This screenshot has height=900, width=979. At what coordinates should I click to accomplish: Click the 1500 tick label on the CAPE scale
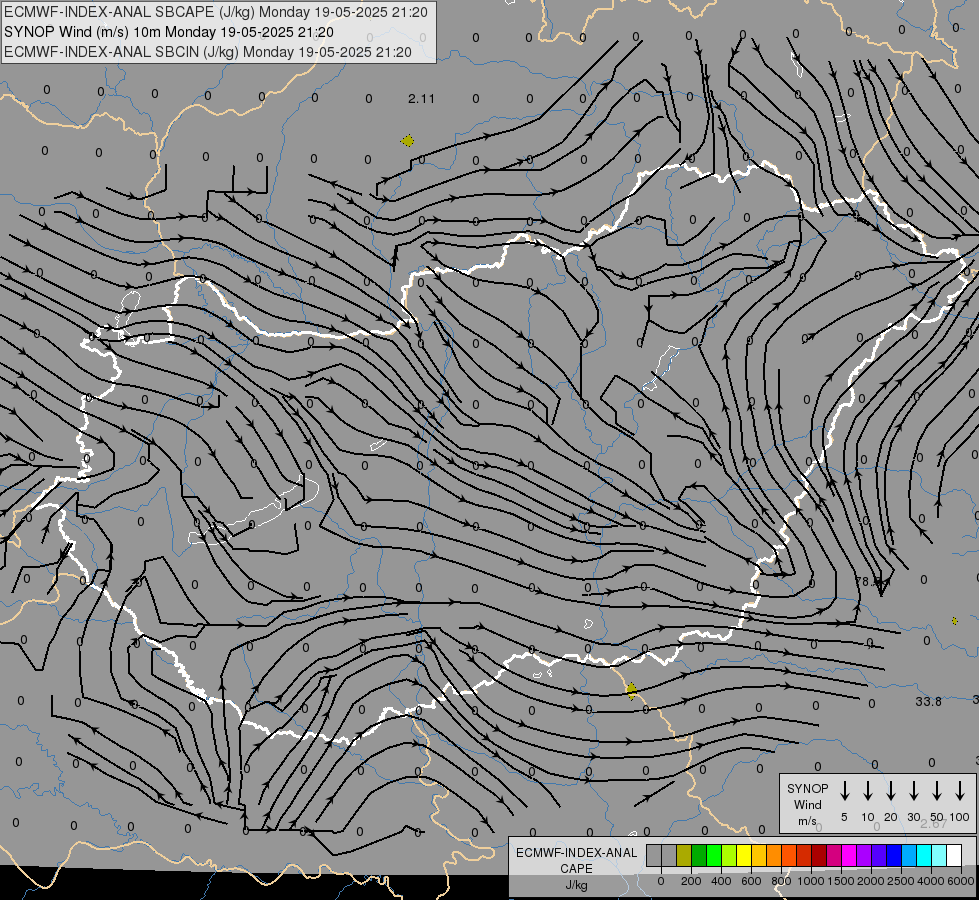coord(840,881)
